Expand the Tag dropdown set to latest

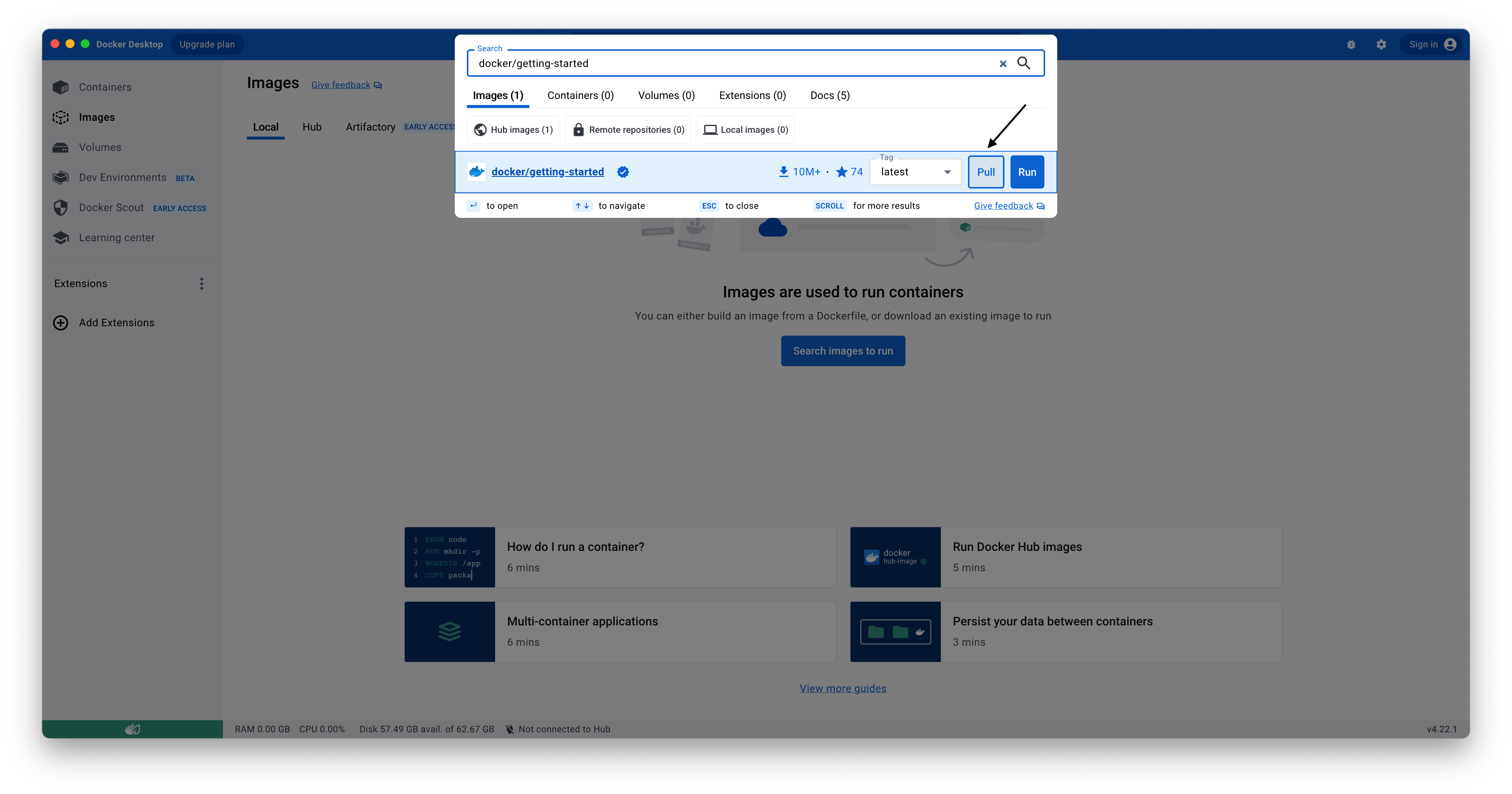pyautogui.click(x=915, y=172)
